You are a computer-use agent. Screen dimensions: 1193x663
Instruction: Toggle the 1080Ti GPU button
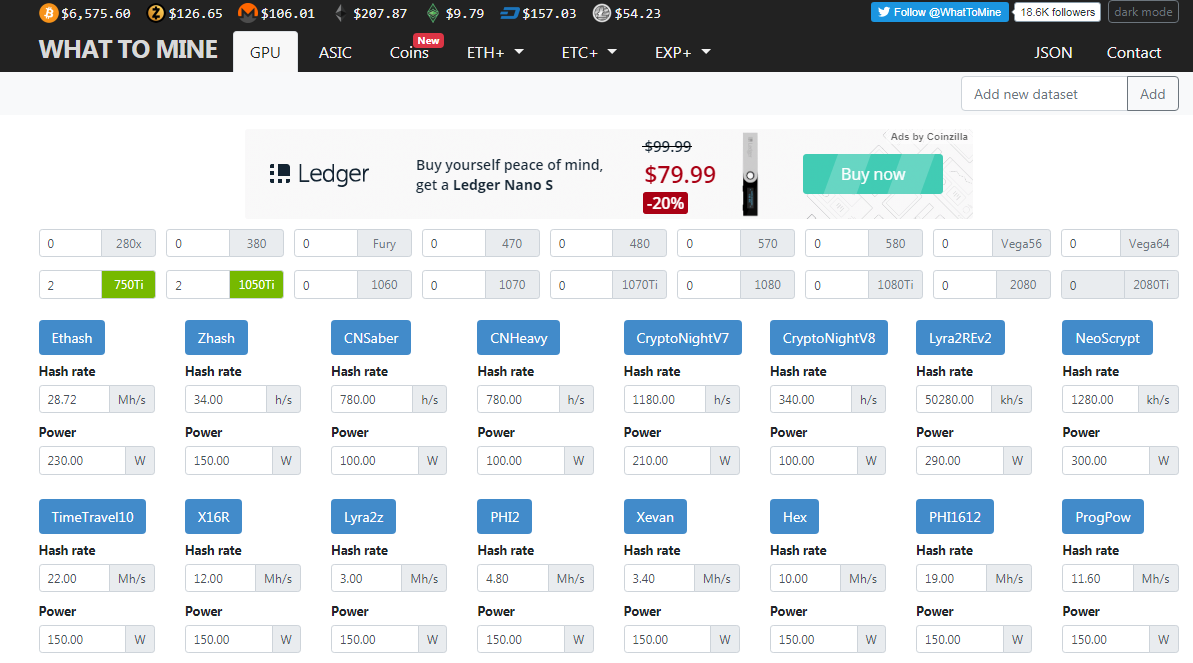(896, 285)
